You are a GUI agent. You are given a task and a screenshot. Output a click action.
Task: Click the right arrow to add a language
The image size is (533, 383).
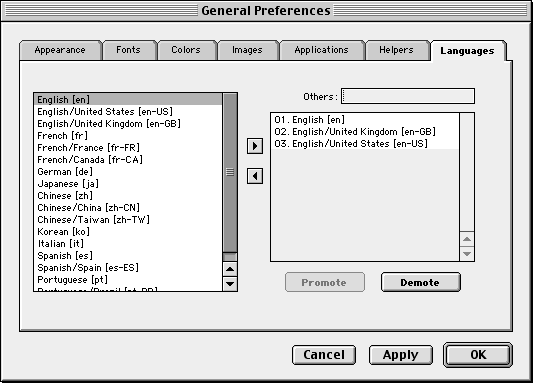(255, 146)
